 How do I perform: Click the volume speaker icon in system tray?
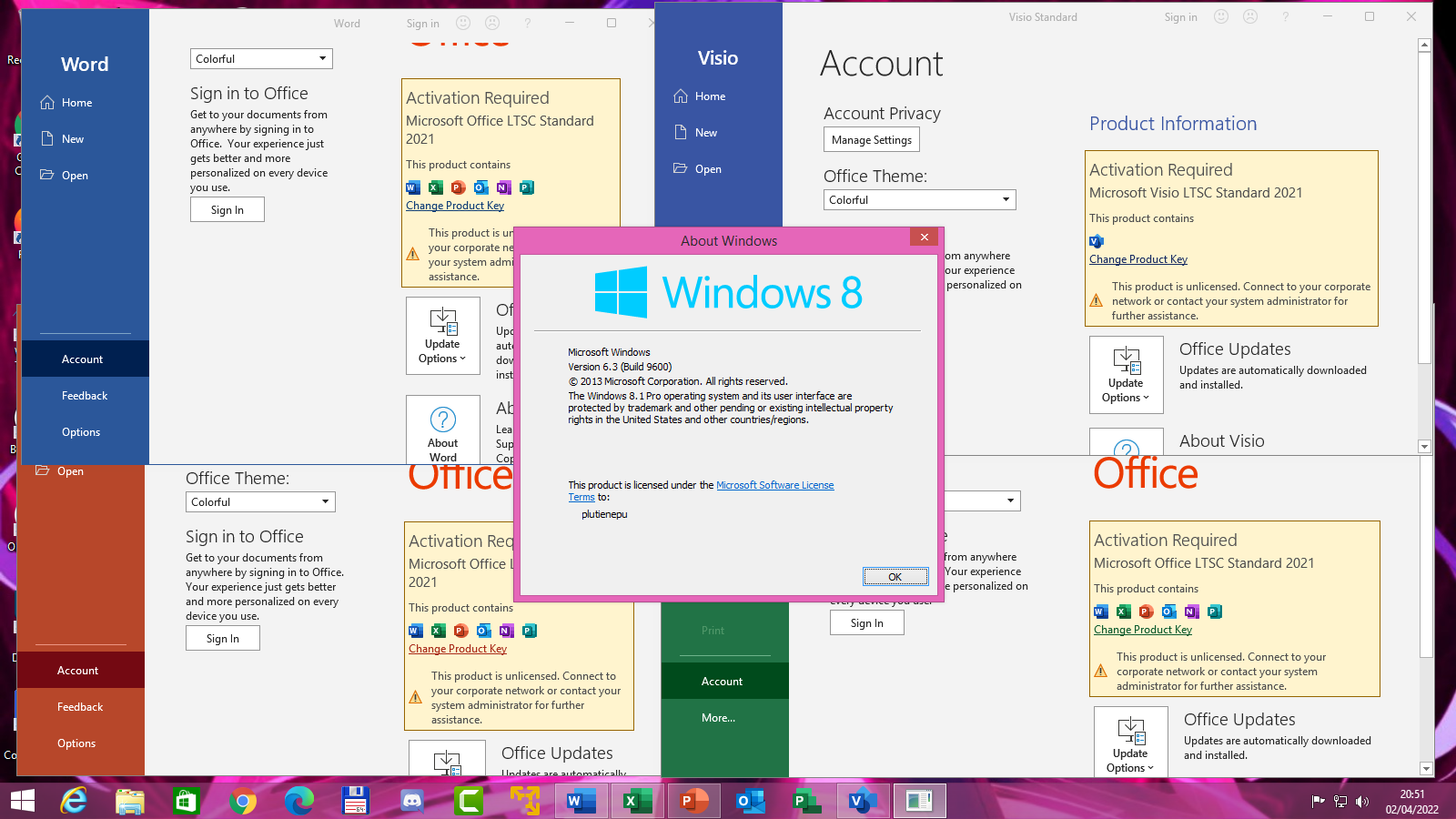click(1362, 802)
